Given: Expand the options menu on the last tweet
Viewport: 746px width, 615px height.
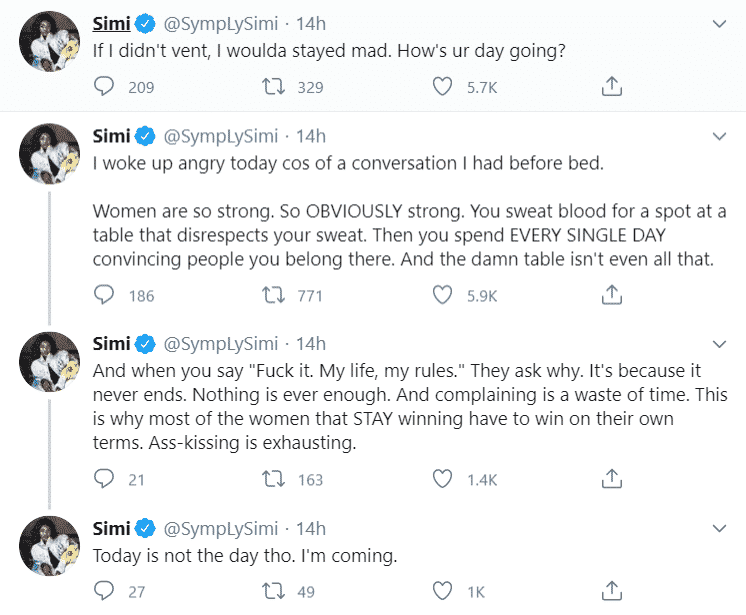Looking at the screenshot, I should [x=717, y=528].
